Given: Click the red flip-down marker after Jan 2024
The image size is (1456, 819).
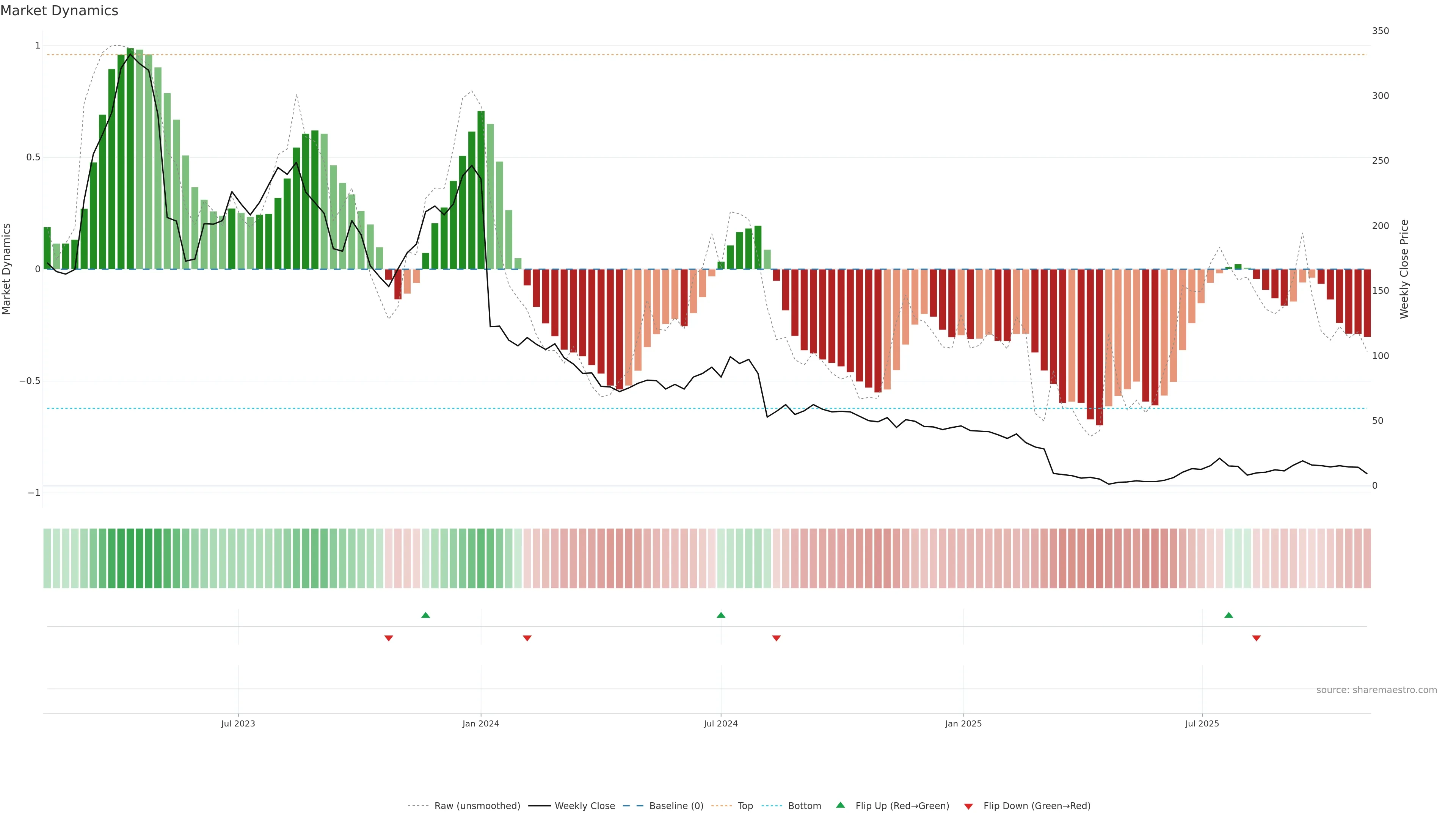Looking at the screenshot, I should [x=527, y=638].
